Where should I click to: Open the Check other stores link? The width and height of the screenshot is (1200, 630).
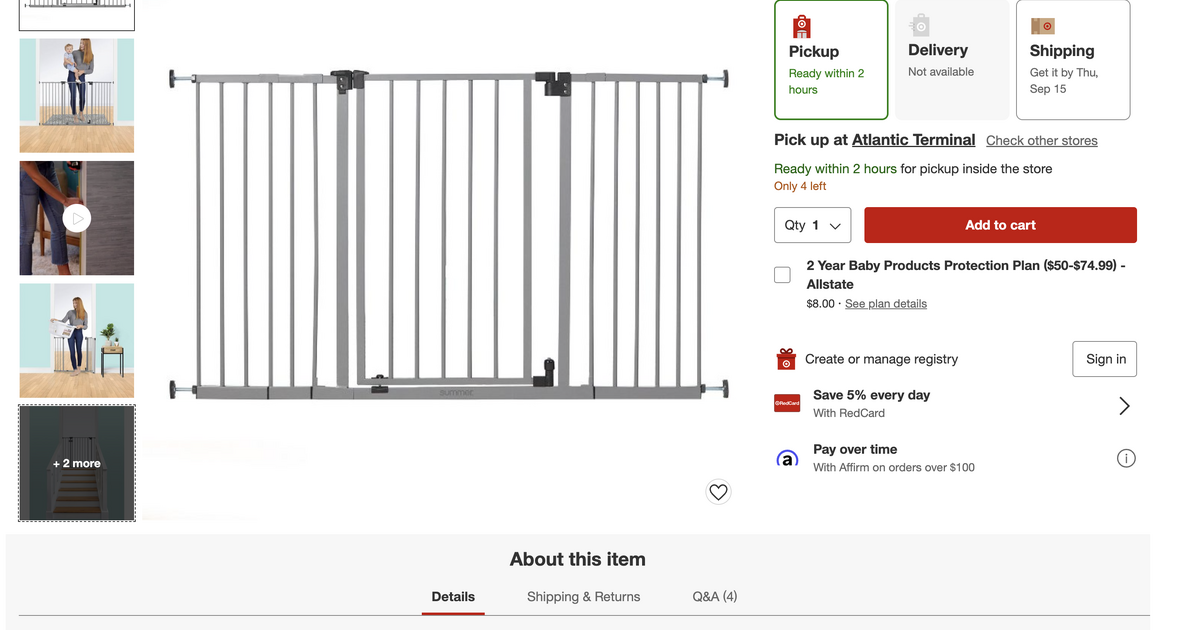1041,140
